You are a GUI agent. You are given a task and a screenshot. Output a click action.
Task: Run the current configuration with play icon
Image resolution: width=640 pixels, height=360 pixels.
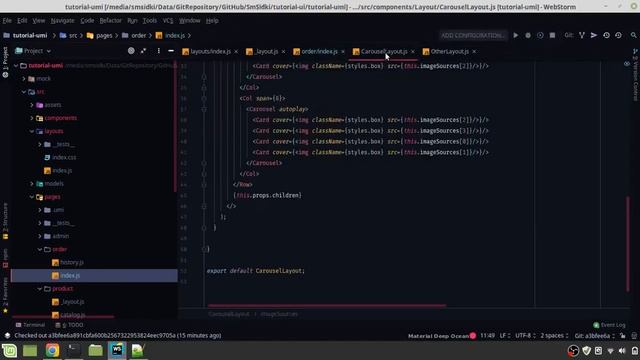click(516, 36)
